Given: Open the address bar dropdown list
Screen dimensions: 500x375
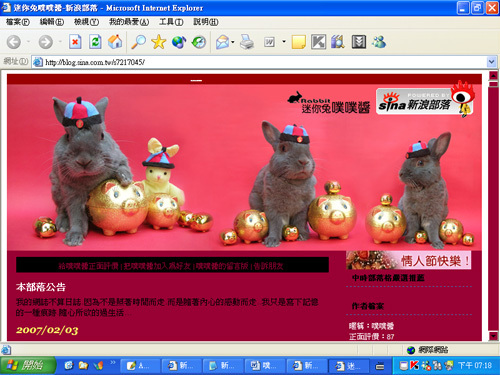Looking at the screenshot, I should tap(491, 62).
